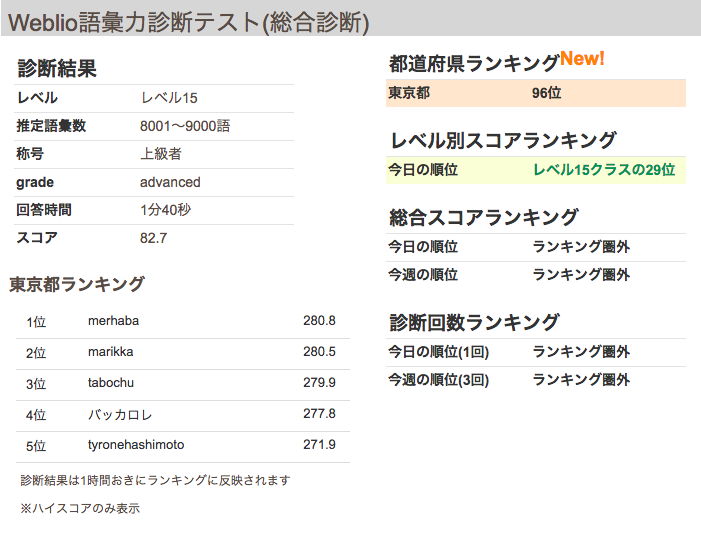The height and width of the screenshot is (535, 701).
Task: Click the 総合スコアランキング heading
Action: click(484, 217)
